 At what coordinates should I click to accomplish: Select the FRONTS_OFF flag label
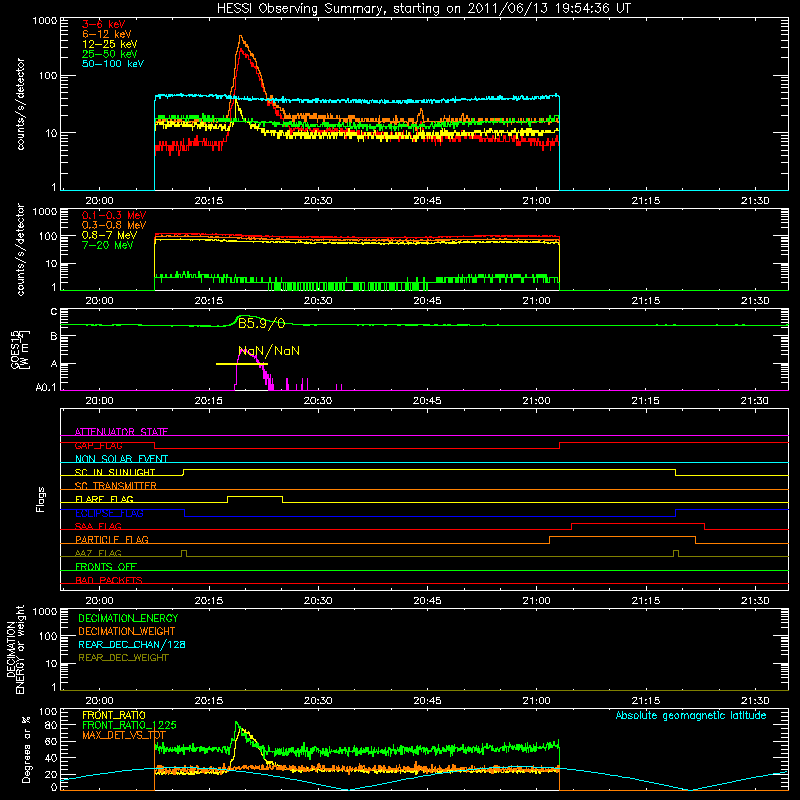point(106,567)
